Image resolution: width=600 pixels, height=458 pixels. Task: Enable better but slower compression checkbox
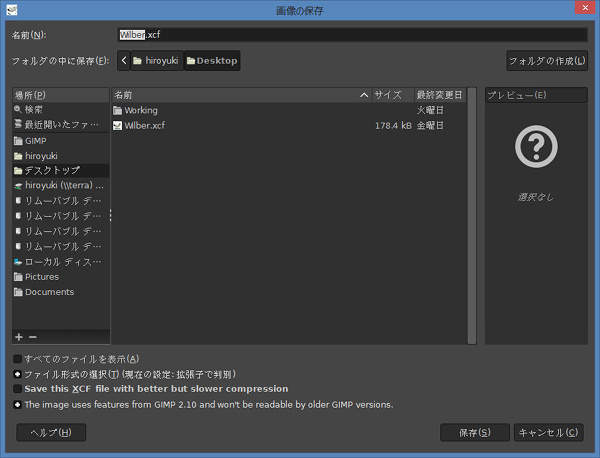click(x=17, y=389)
